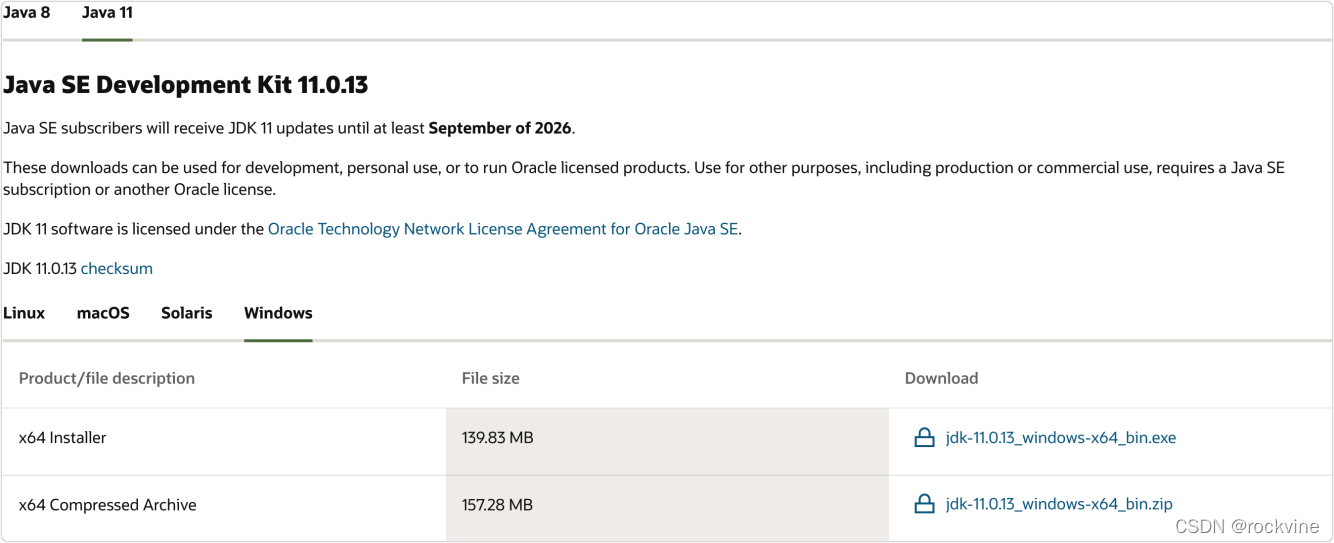This screenshot has height=543, width=1334.
Task: Open the Linux downloads tab
Action: (24, 313)
